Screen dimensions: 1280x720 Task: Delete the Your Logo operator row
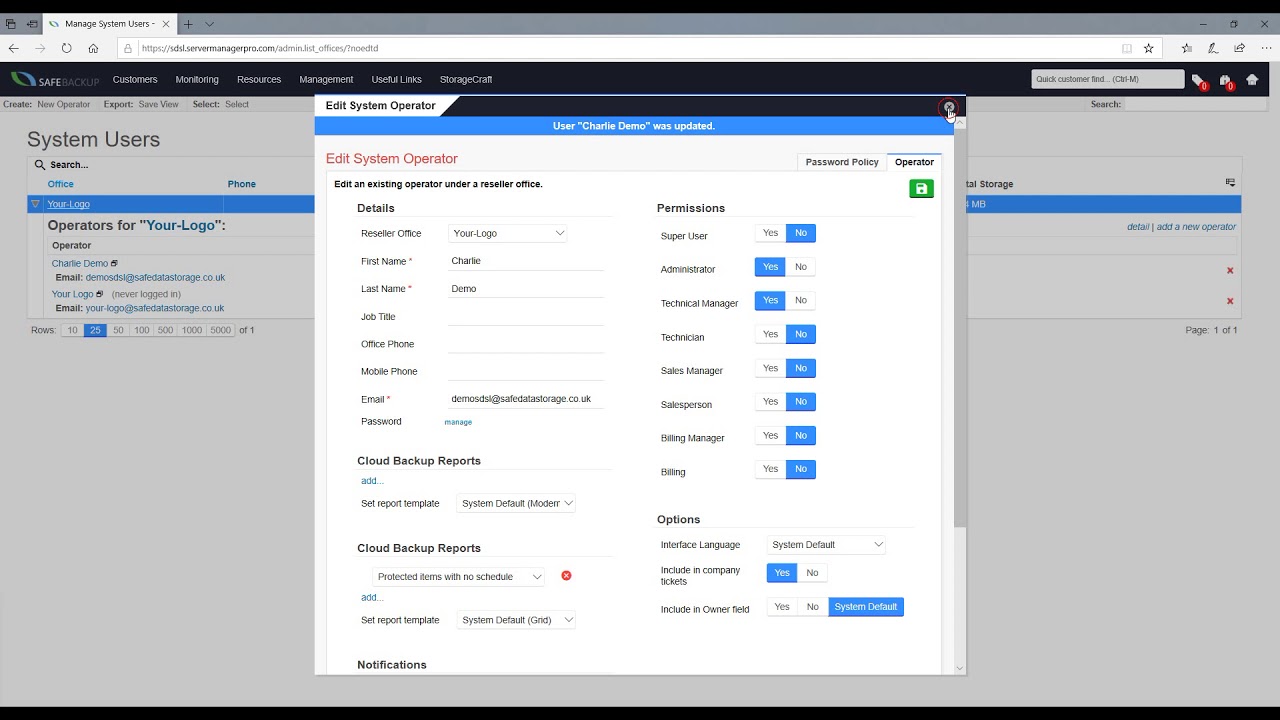(x=1230, y=301)
